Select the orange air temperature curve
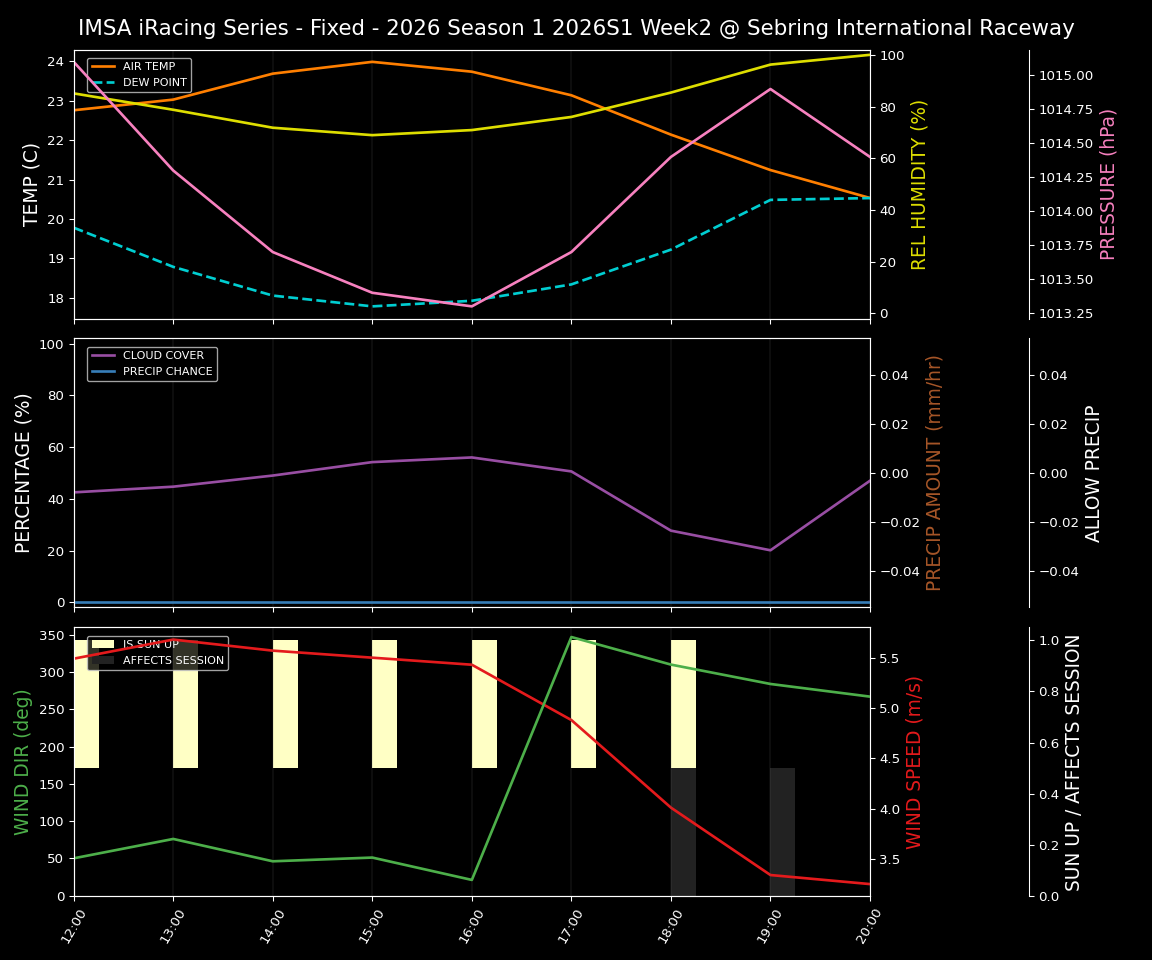Viewport: 1152px width, 960px height. [x=370, y=61]
